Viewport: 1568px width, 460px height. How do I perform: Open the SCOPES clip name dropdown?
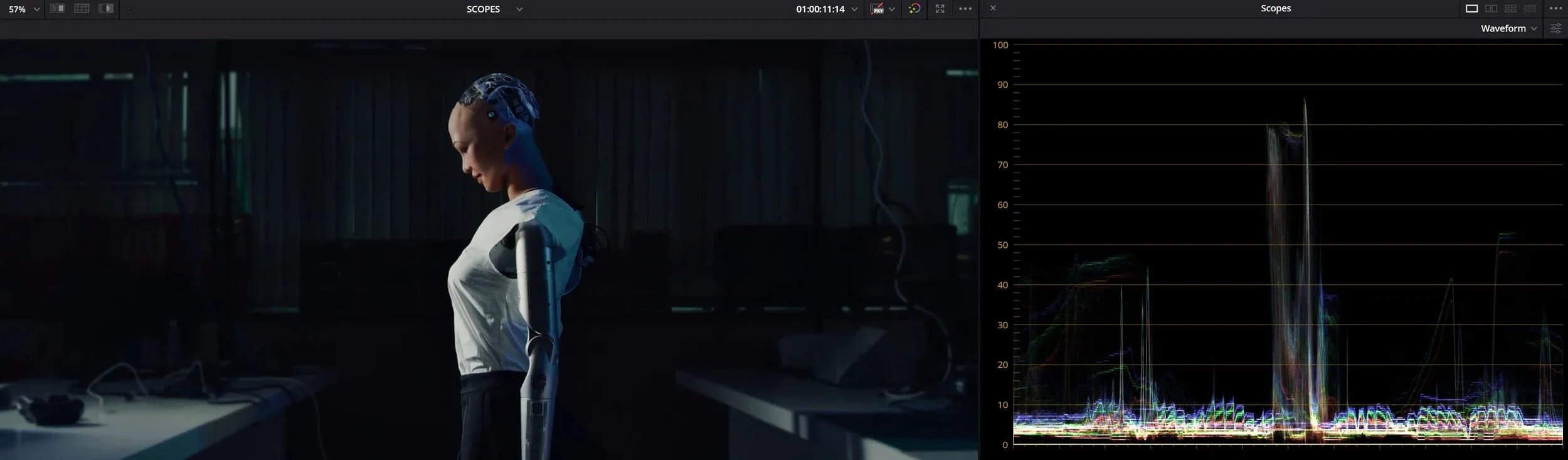494,9
